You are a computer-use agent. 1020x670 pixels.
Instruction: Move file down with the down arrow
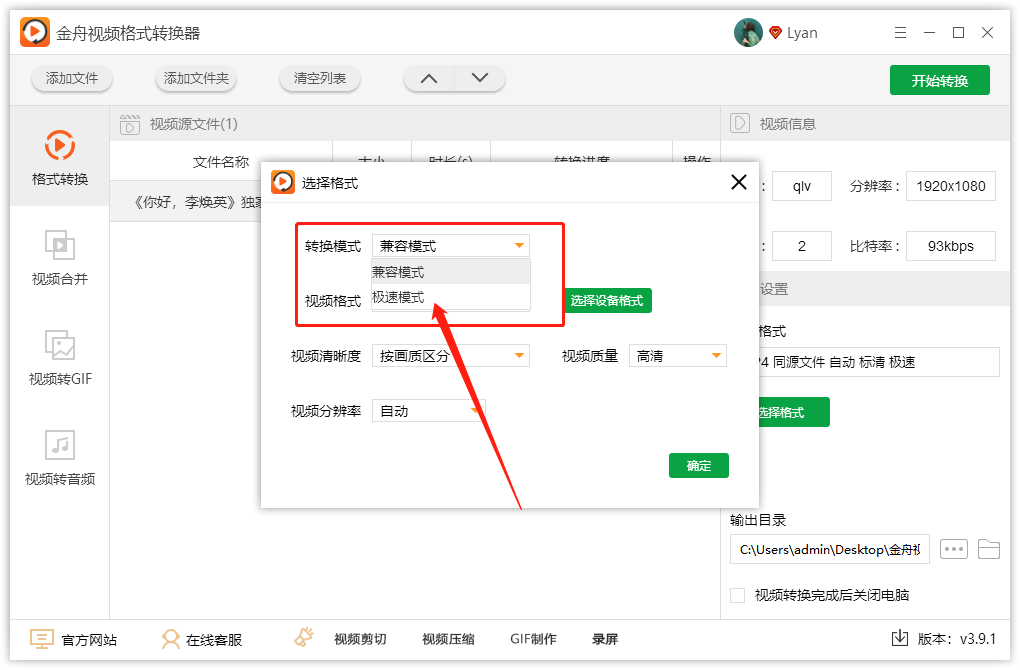(x=480, y=78)
